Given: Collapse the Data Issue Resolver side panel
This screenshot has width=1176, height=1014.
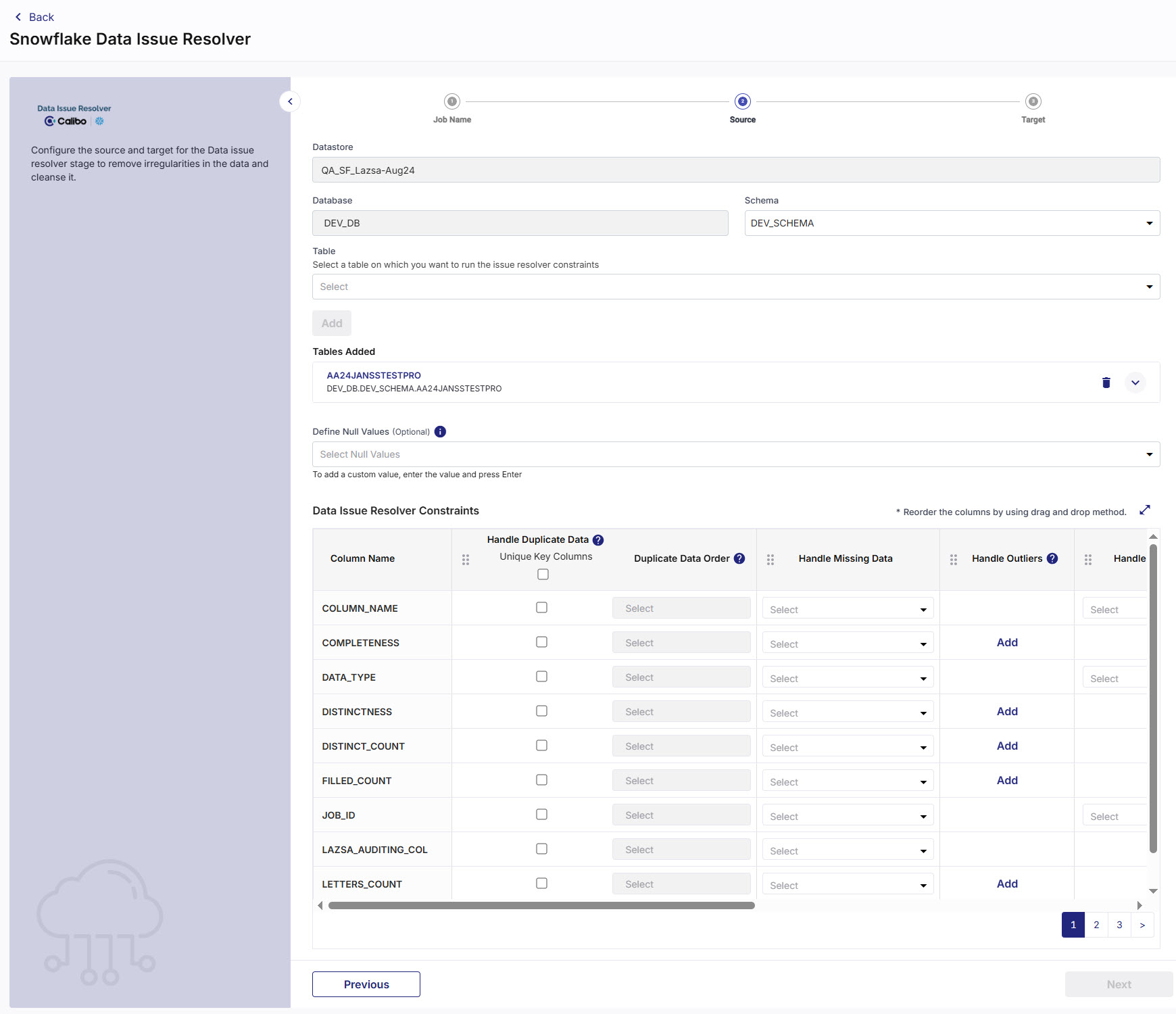Looking at the screenshot, I should click(x=290, y=101).
